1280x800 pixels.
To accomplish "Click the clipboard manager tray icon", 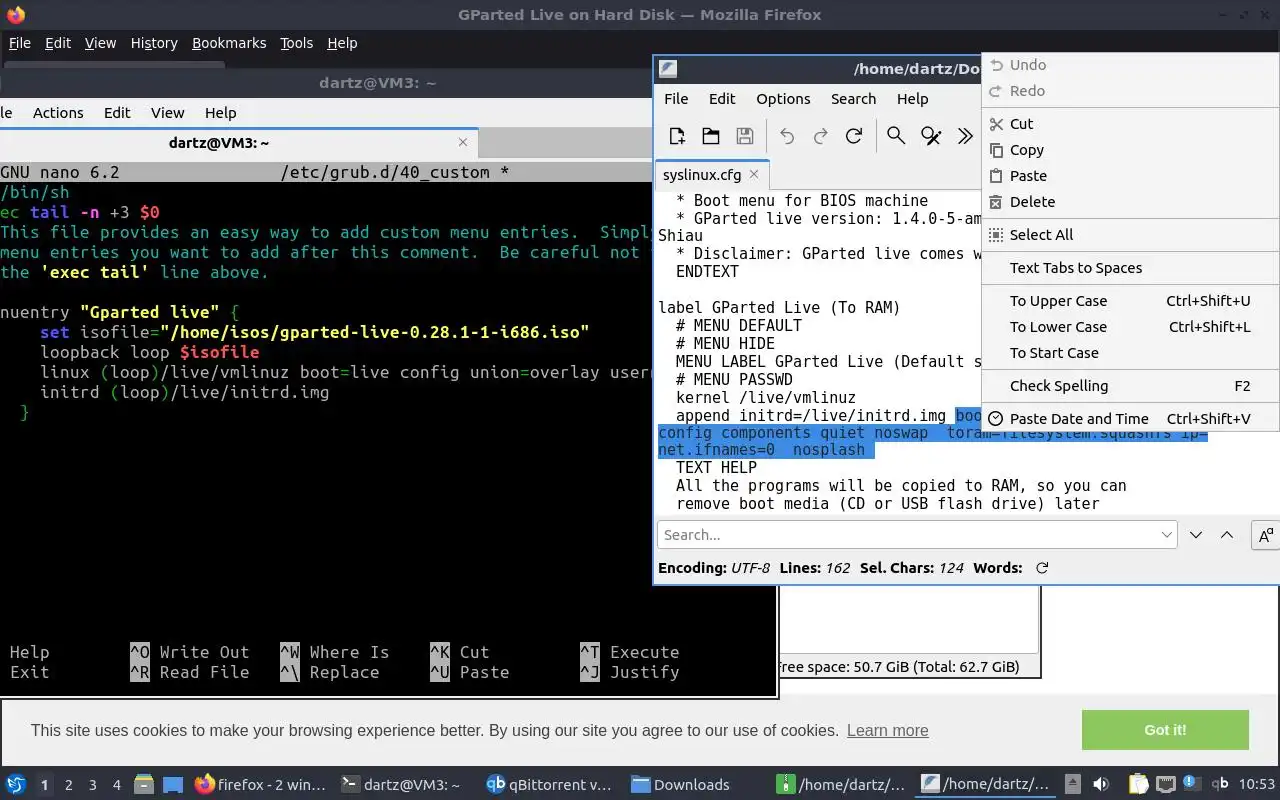I will point(1138,785).
